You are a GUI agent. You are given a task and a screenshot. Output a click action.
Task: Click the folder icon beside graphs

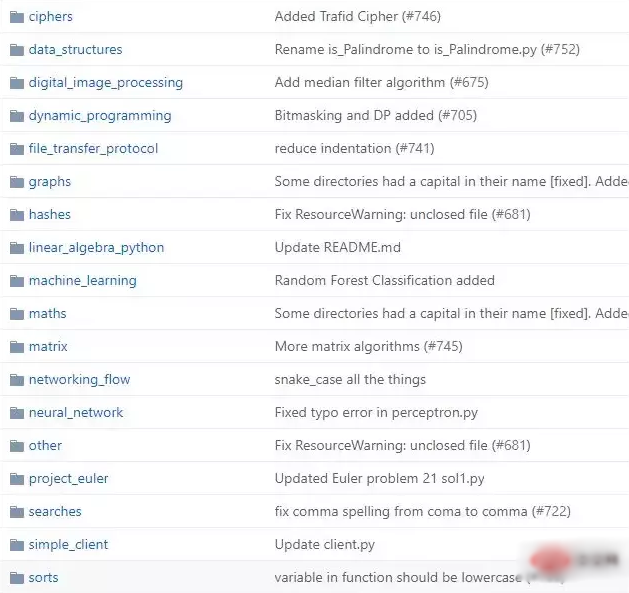pos(17,182)
